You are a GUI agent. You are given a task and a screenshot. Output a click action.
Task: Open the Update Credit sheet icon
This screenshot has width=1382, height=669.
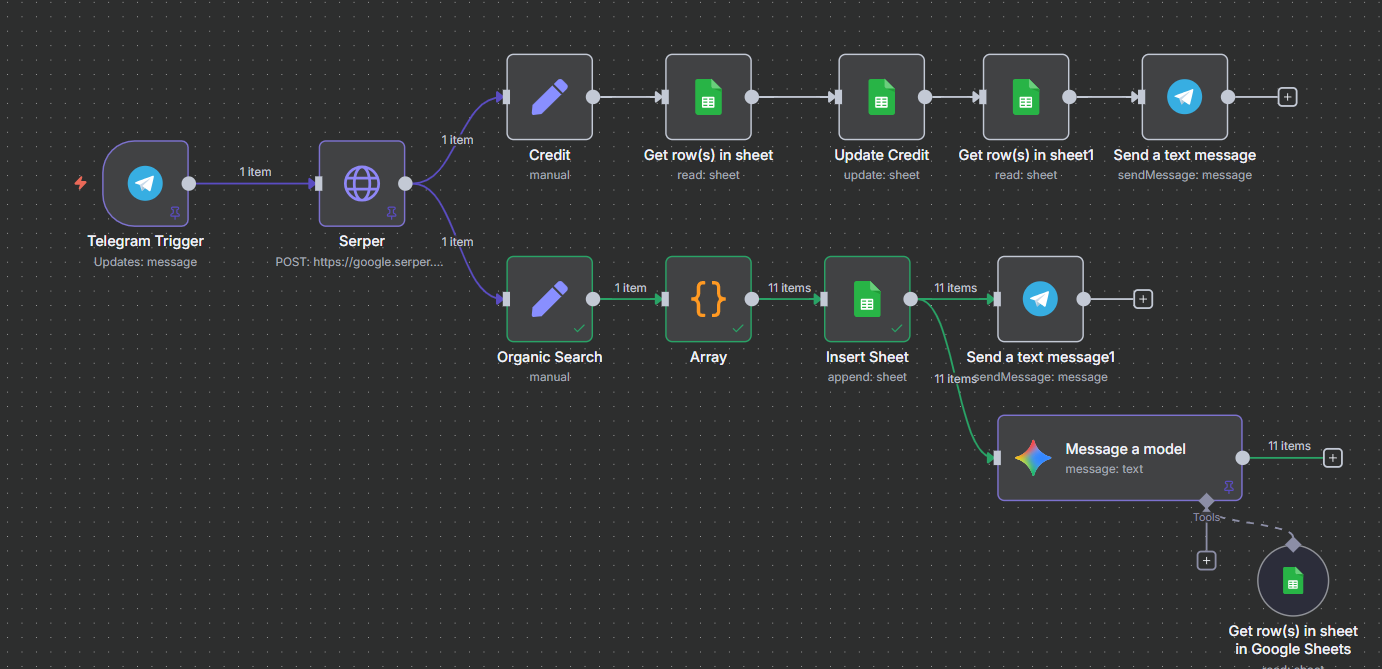881,96
